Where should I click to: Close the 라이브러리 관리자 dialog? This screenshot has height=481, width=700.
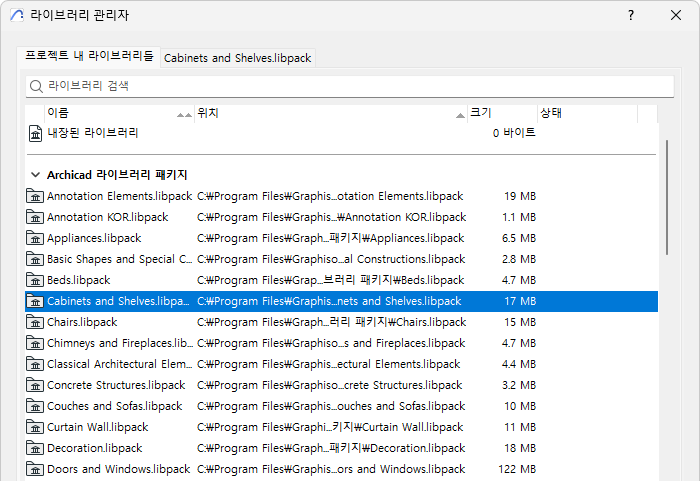click(x=676, y=15)
